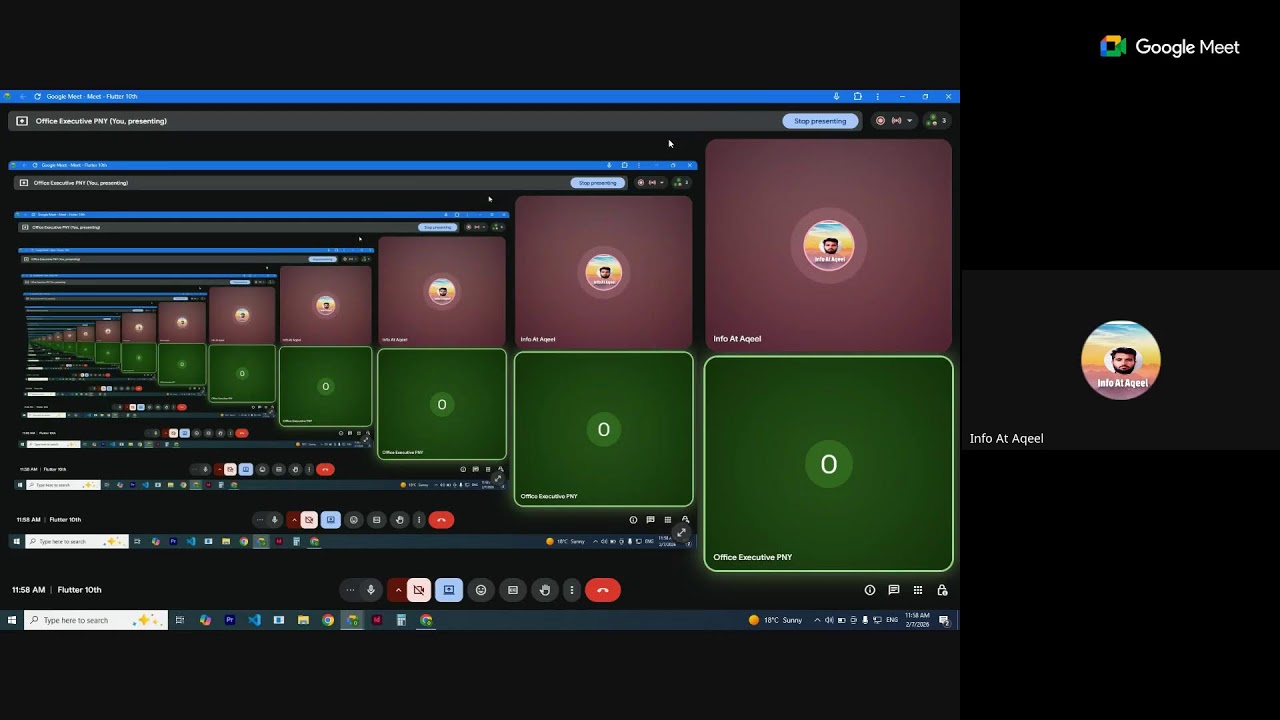The width and height of the screenshot is (1280, 720).
Task: Open clock and calendar 11:58 AM
Action: 917,620
